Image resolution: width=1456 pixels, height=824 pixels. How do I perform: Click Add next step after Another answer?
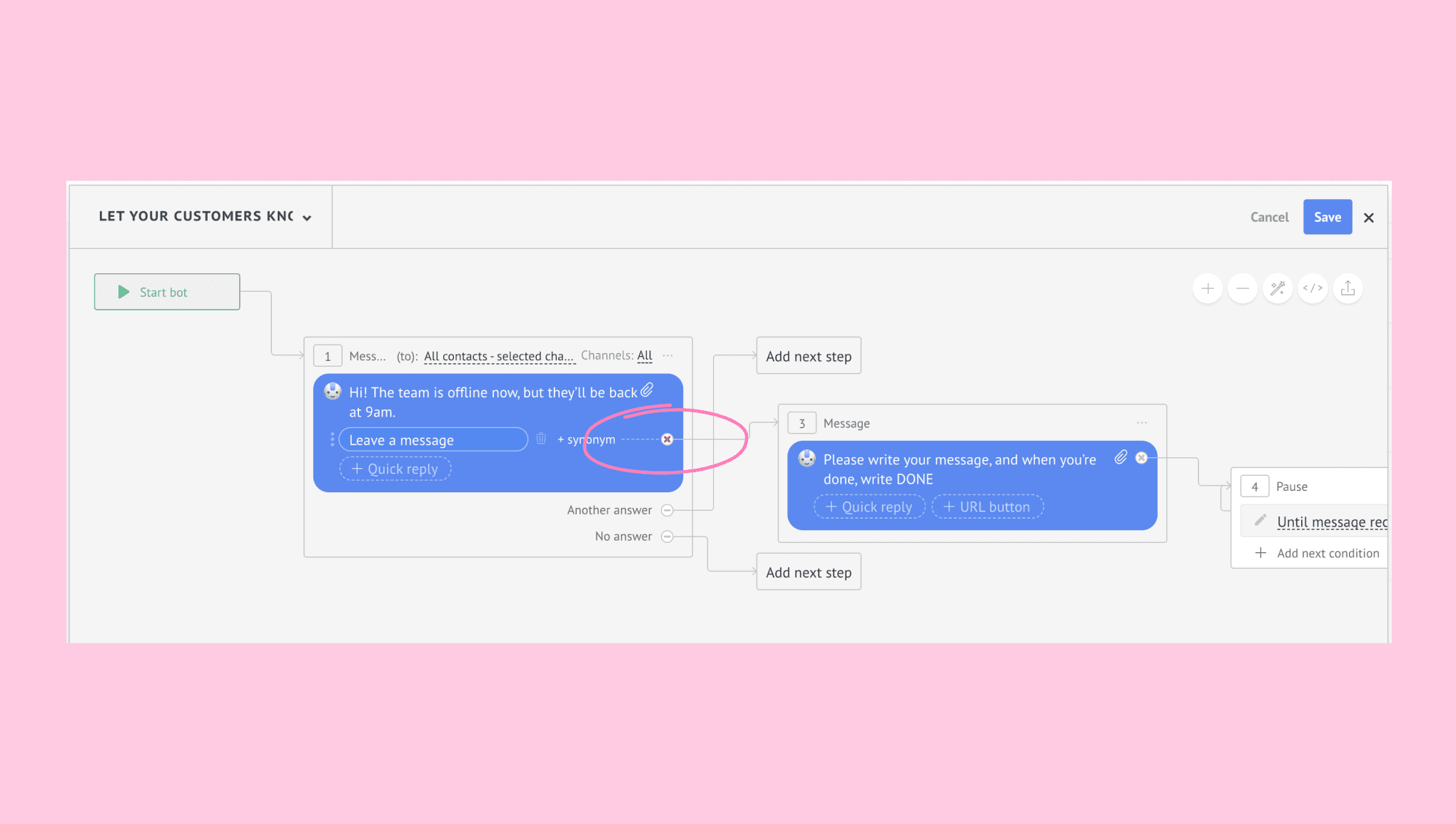pos(809,355)
